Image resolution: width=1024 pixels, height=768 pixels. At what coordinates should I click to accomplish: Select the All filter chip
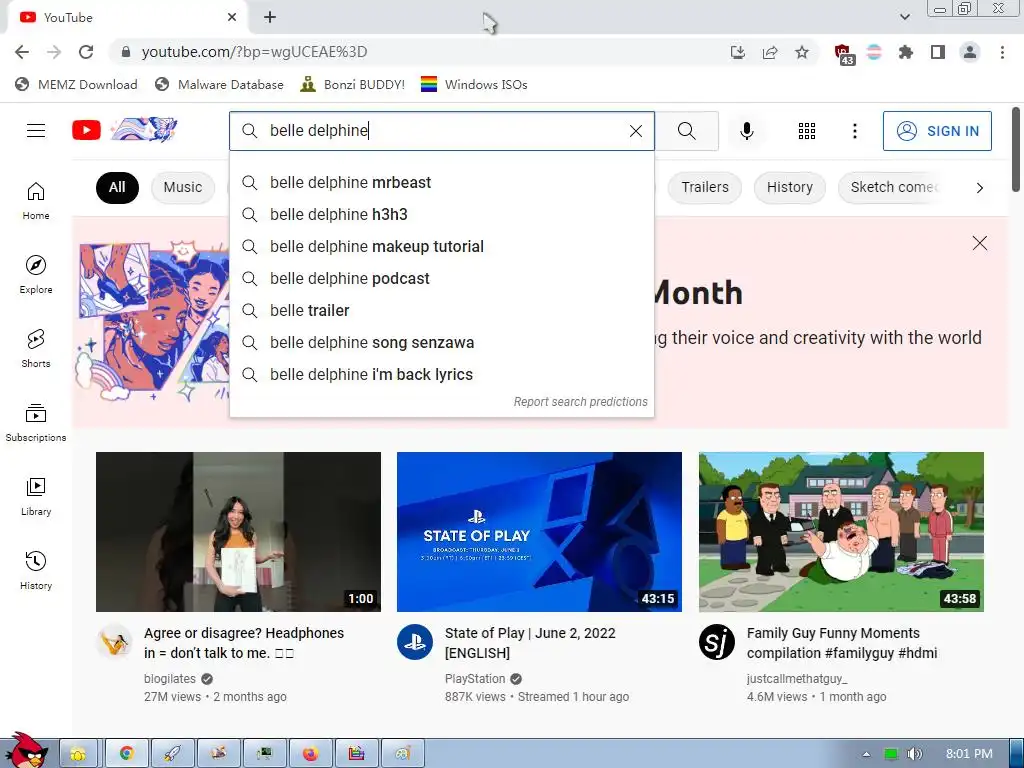(117, 187)
